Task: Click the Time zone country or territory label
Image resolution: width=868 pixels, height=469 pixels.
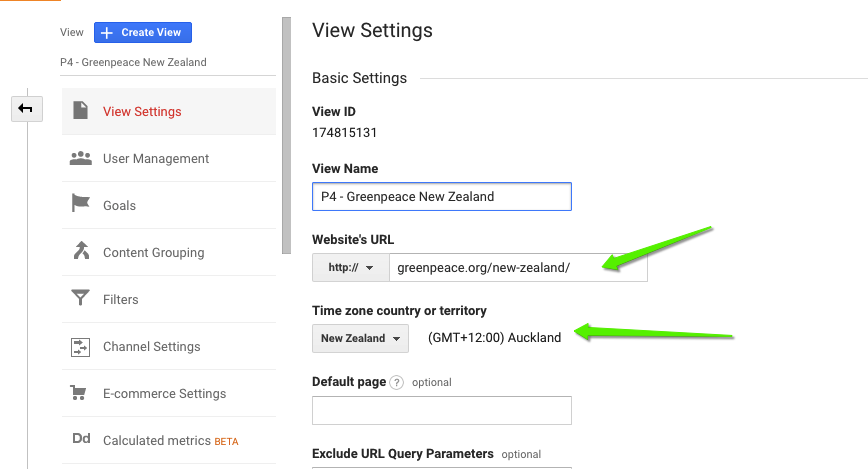Action: (399, 311)
